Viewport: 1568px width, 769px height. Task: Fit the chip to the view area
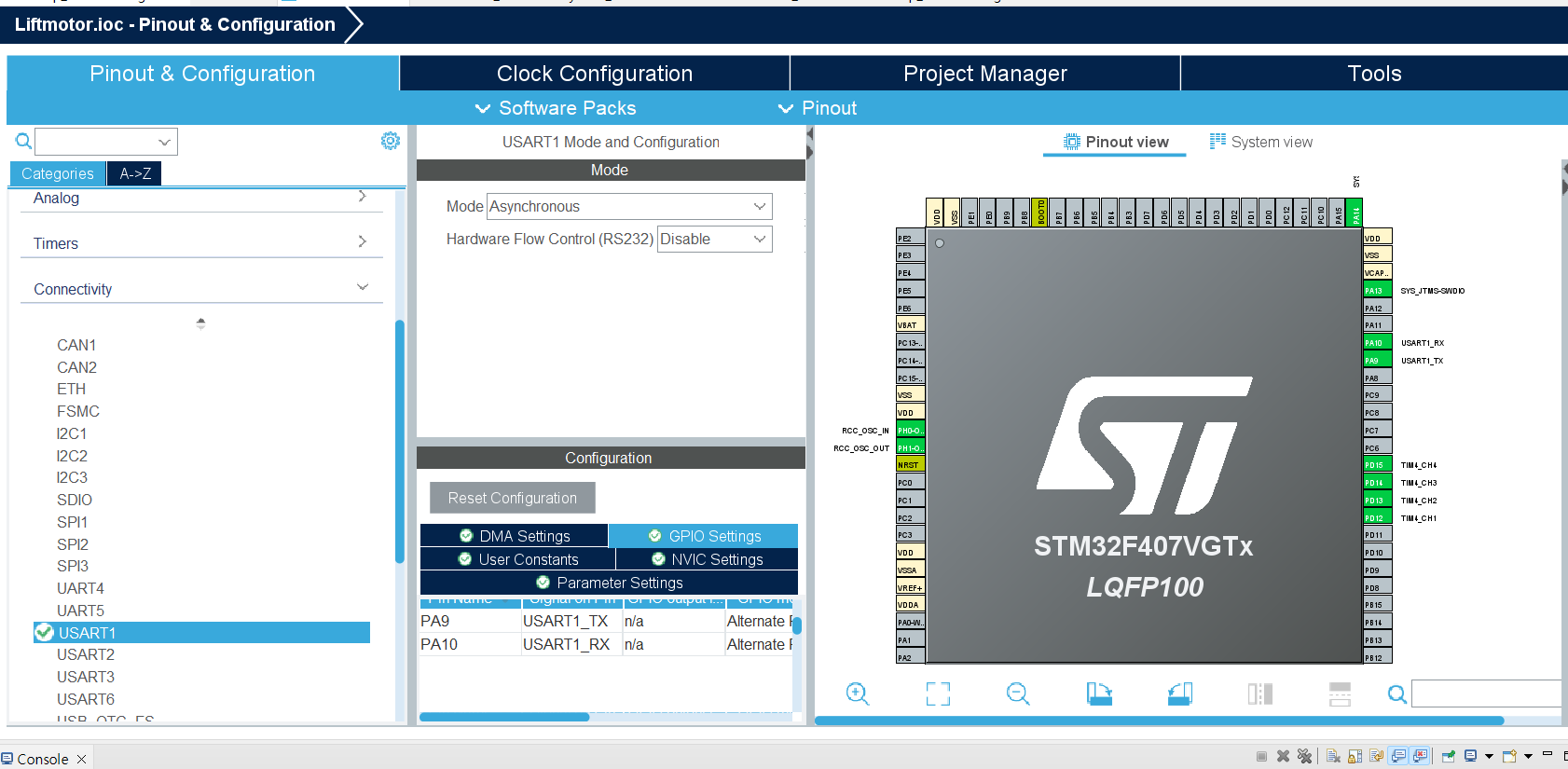(938, 693)
